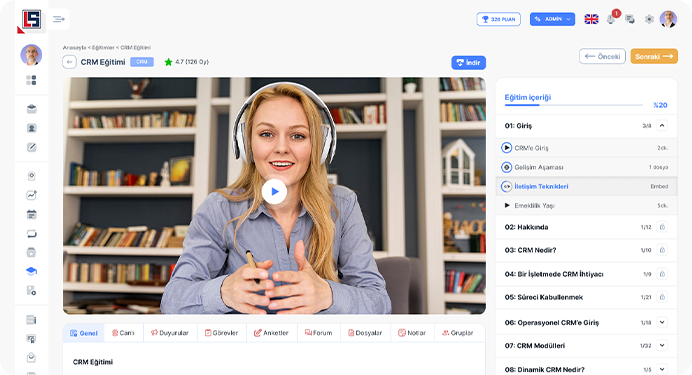
Task: Open the briefcase icon in sidebar
Action: [31, 109]
